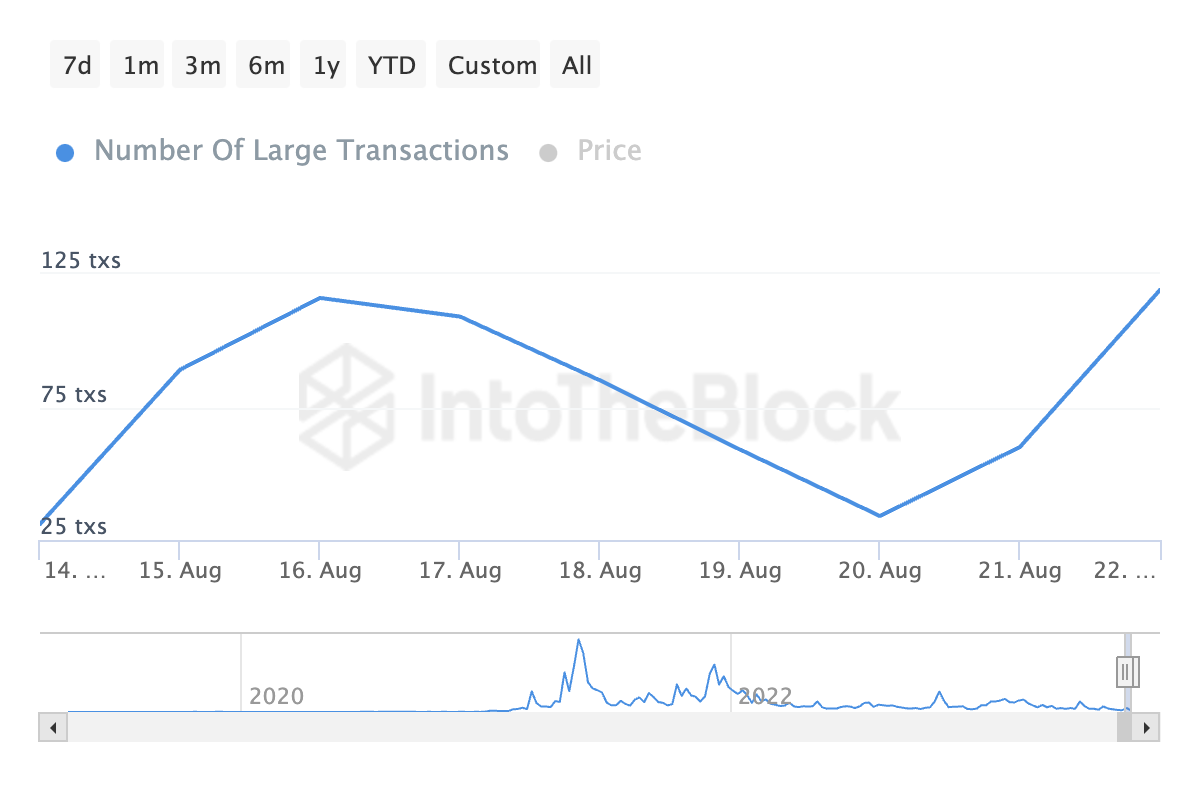Show All historical data
1200x800 pixels.
point(577,66)
